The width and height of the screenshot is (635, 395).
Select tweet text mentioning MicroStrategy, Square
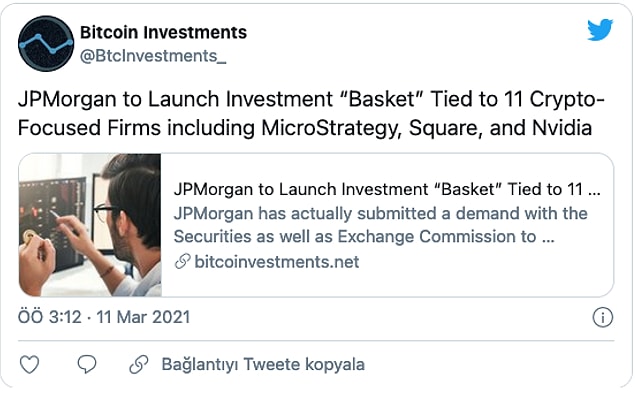coord(305,128)
